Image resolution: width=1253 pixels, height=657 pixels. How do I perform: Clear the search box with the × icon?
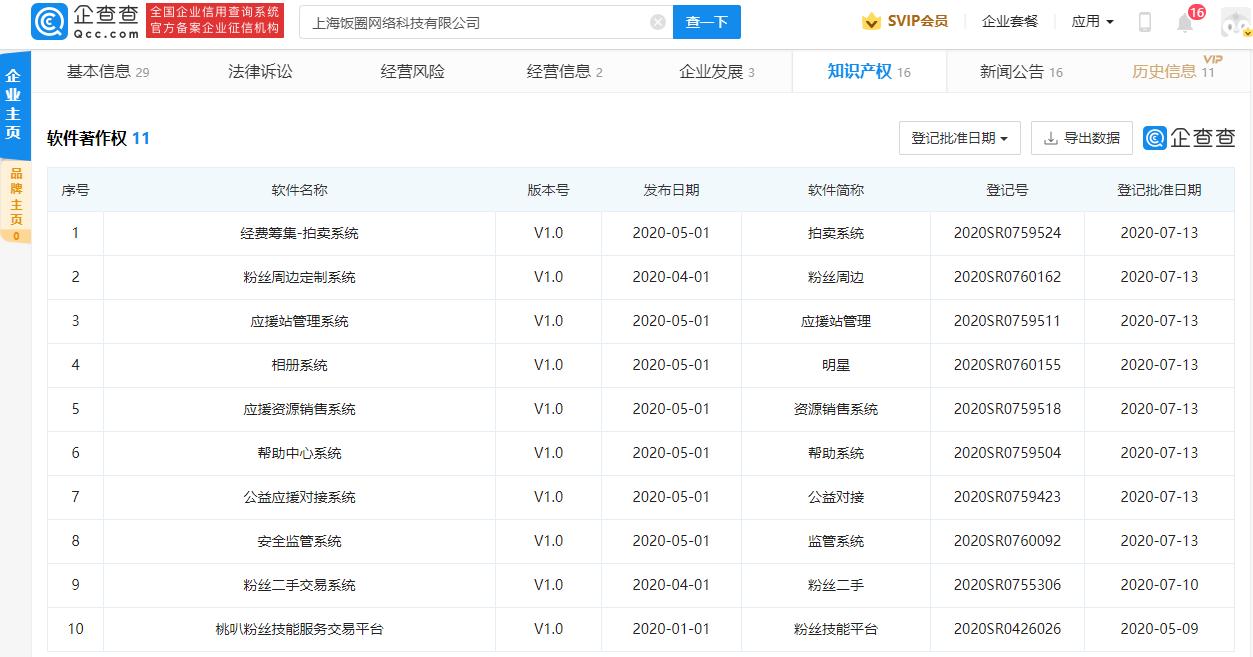(657, 21)
